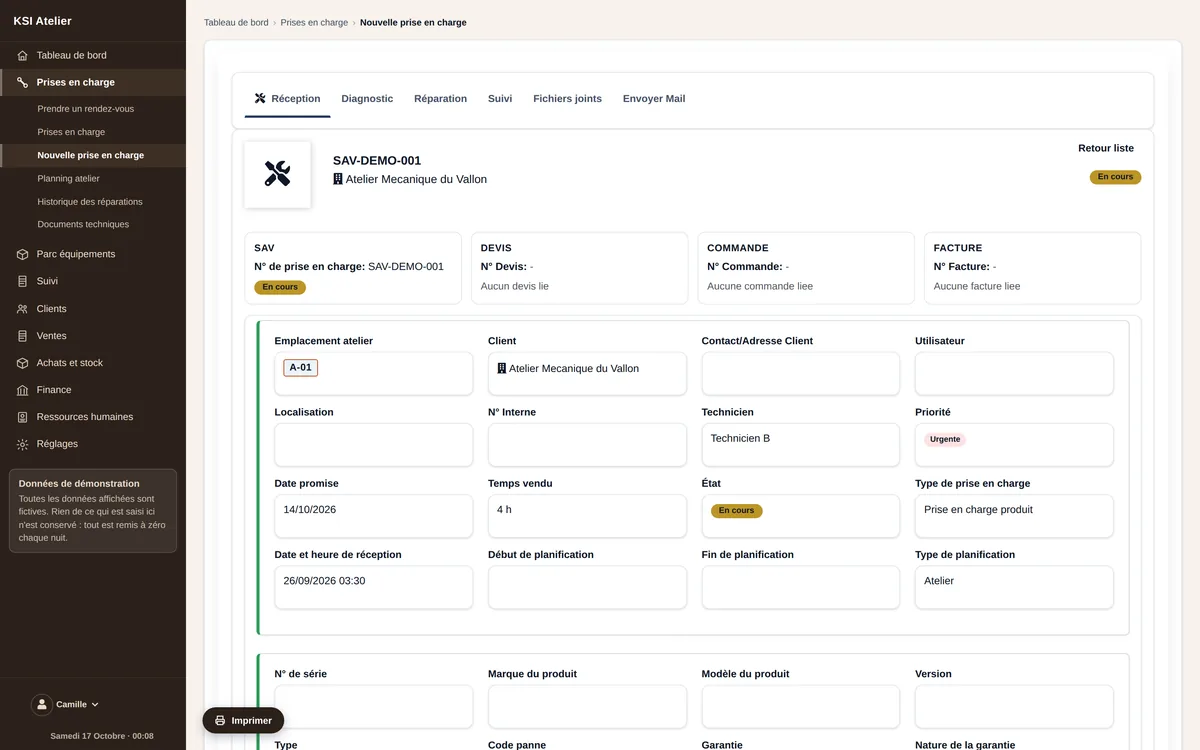The width and height of the screenshot is (1200, 750).
Task: Click the Date et heure de réception field
Action: [x=373, y=587]
